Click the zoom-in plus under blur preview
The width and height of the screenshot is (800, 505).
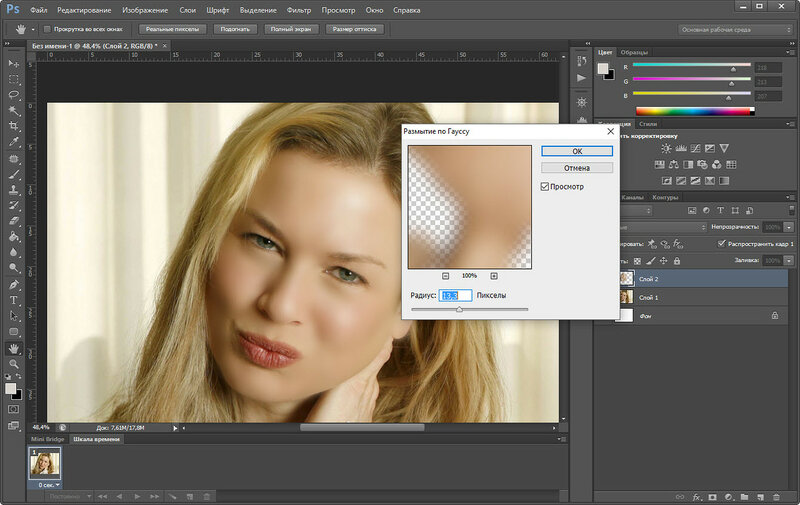[494, 275]
